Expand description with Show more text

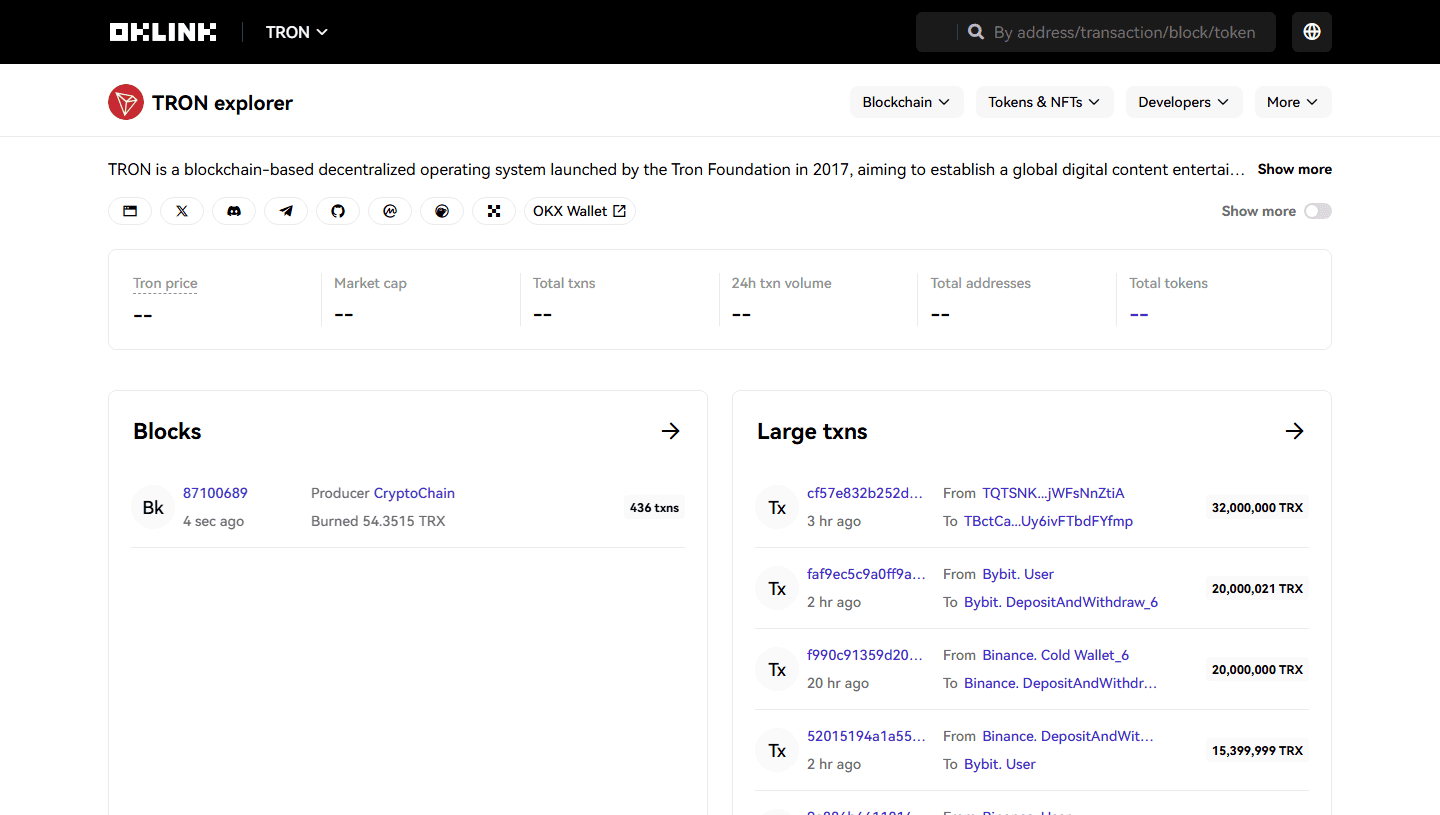tap(1295, 169)
